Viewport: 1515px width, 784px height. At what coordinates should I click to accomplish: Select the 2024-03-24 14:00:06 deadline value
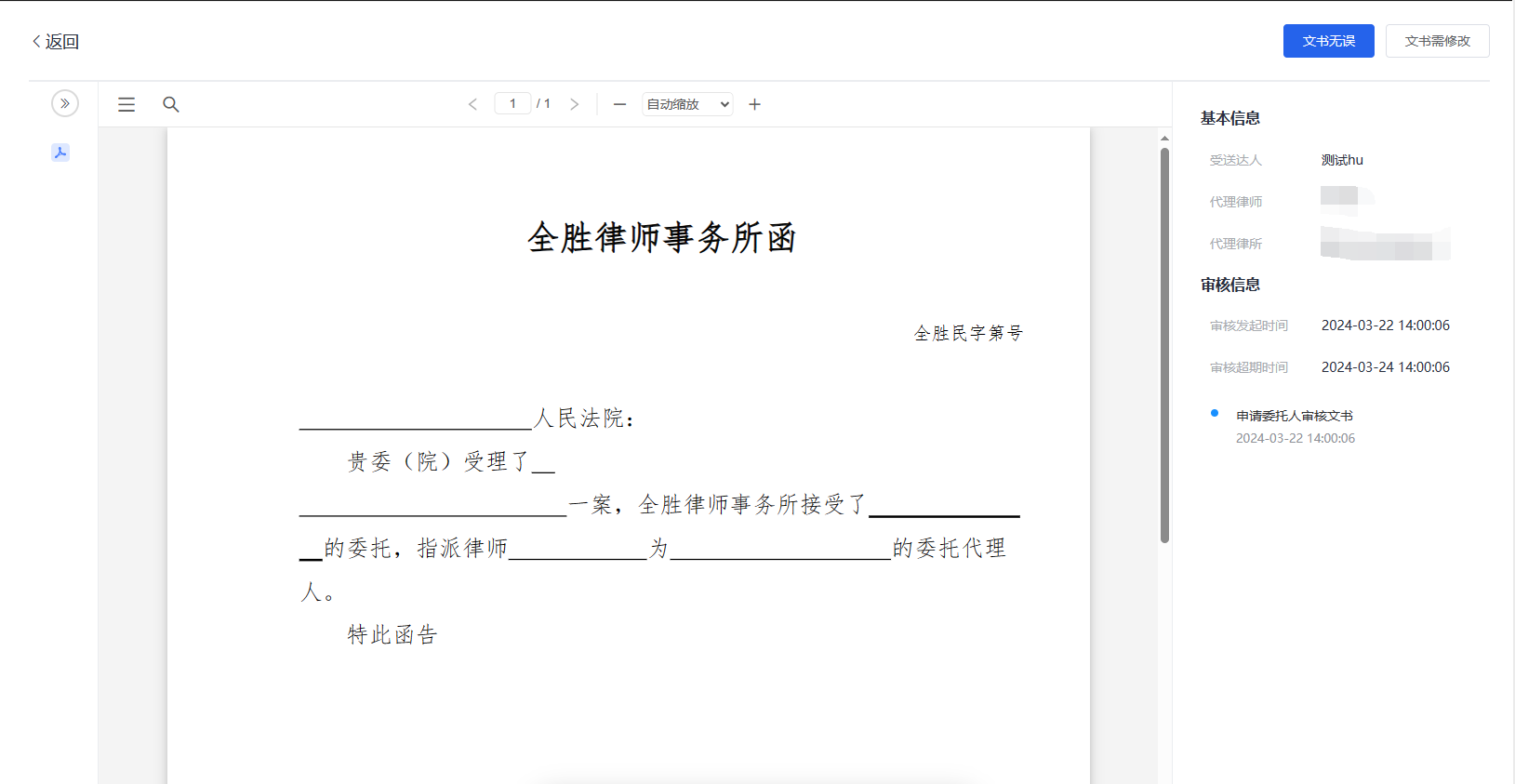tap(1385, 367)
